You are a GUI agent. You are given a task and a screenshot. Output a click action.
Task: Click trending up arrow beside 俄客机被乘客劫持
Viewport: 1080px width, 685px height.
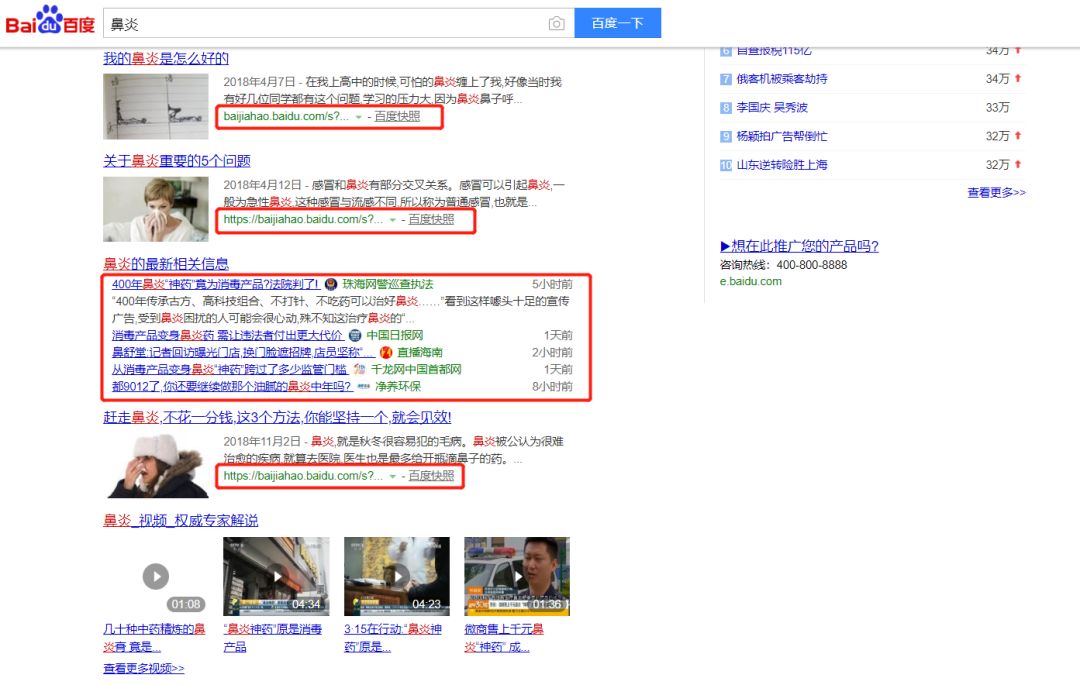1017,78
